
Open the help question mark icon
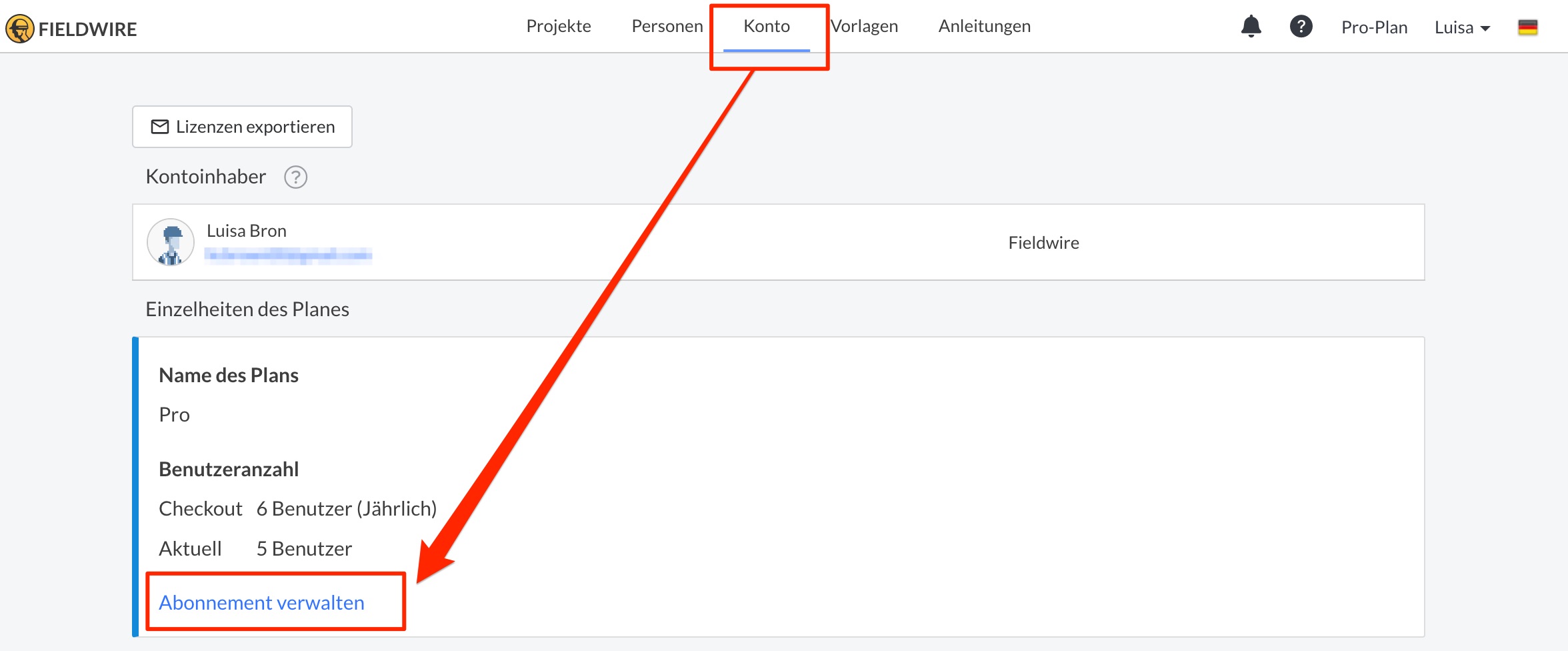1301,27
